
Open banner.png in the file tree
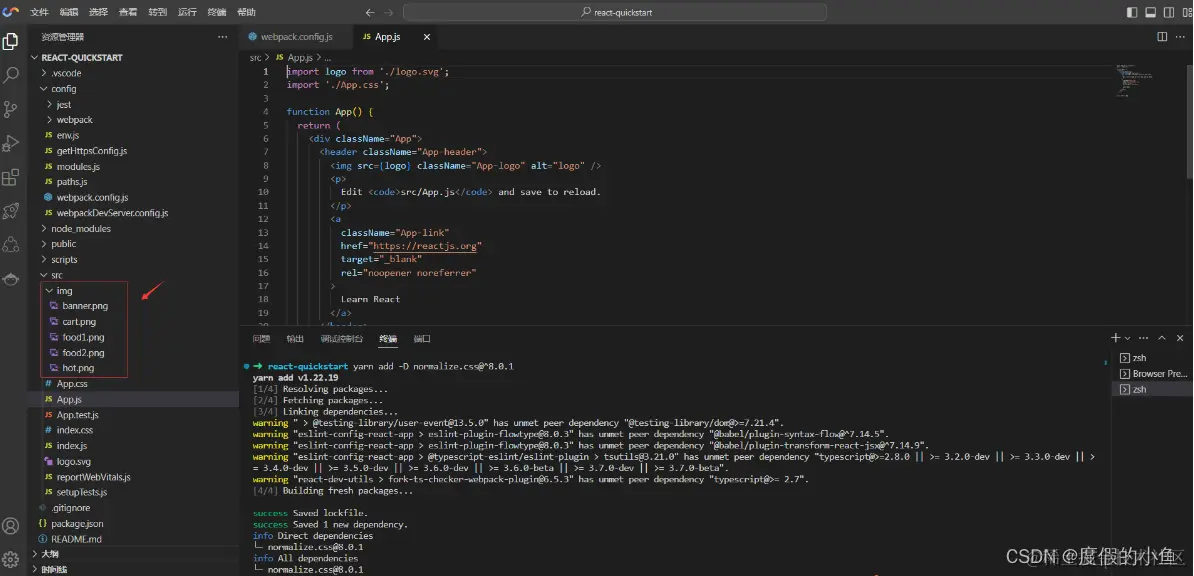pos(134,306)
